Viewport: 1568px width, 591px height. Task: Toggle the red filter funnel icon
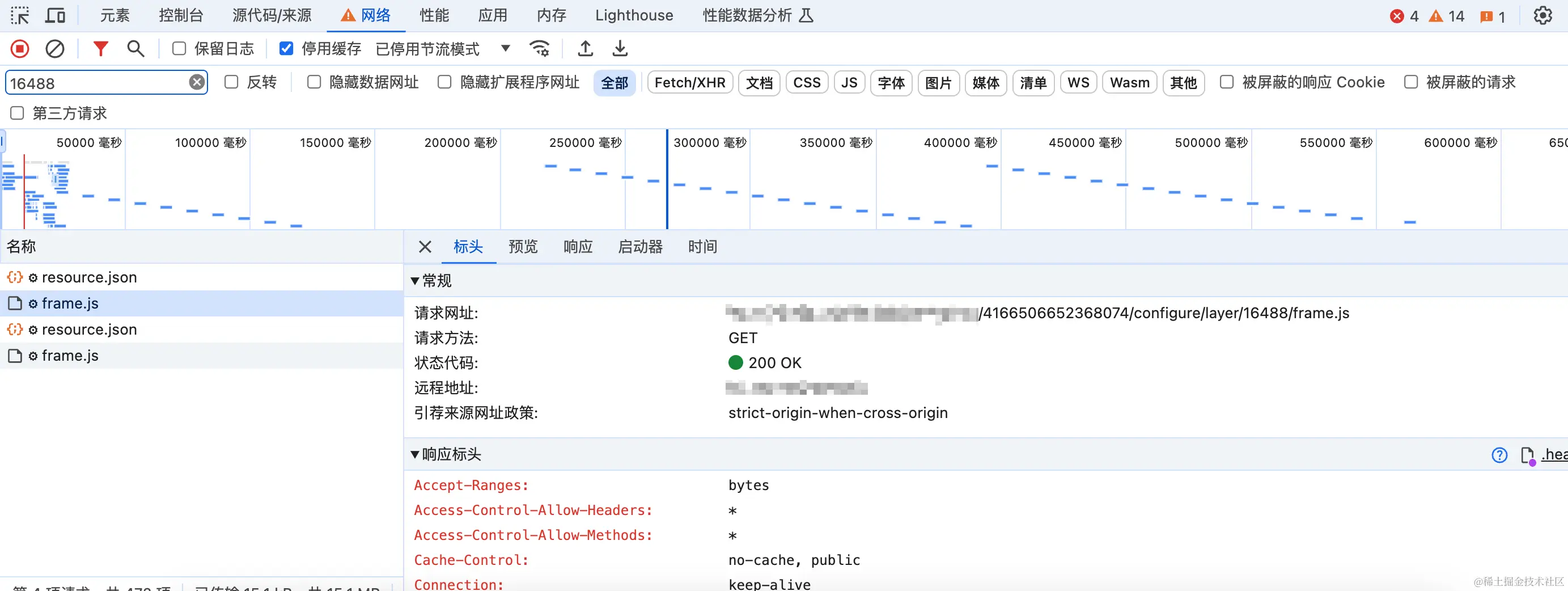click(x=100, y=49)
